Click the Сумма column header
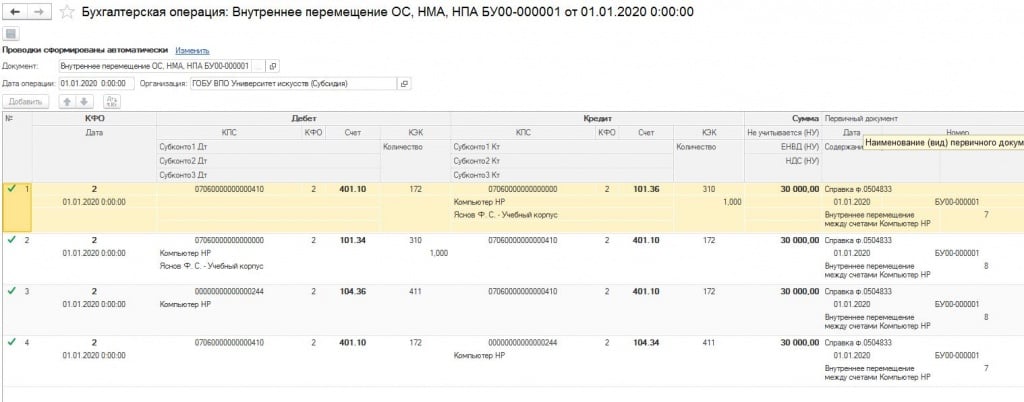The width and height of the screenshot is (1024, 402). click(x=804, y=118)
